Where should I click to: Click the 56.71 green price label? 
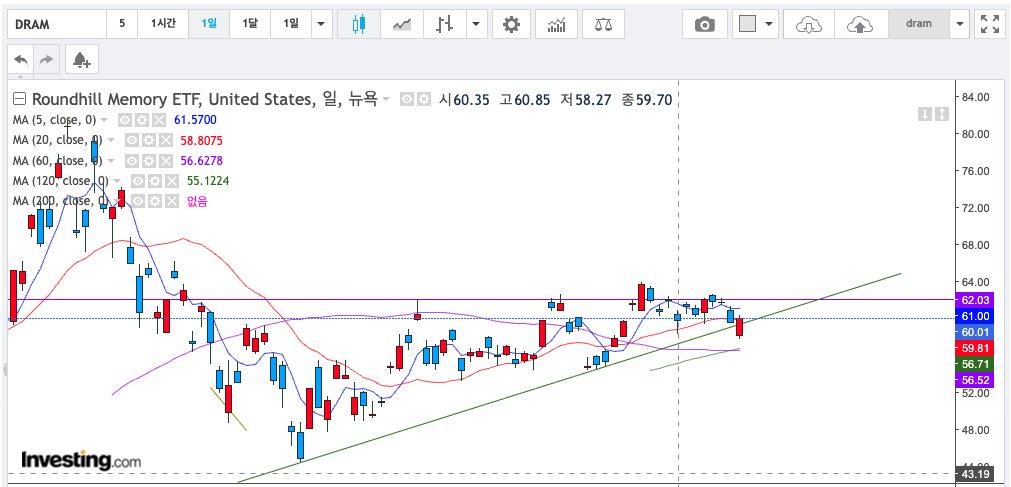tap(975, 364)
